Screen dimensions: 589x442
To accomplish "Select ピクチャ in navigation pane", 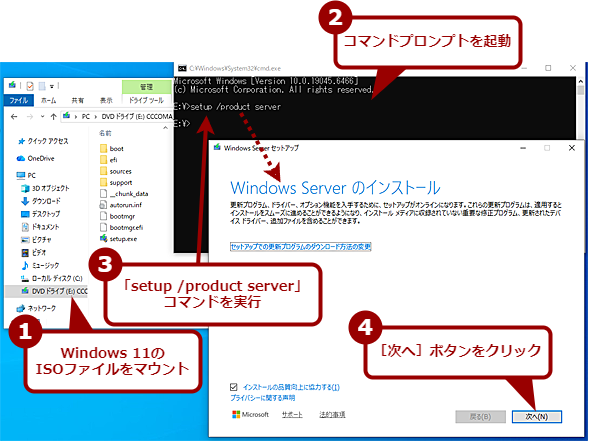I will click(36, 240).
